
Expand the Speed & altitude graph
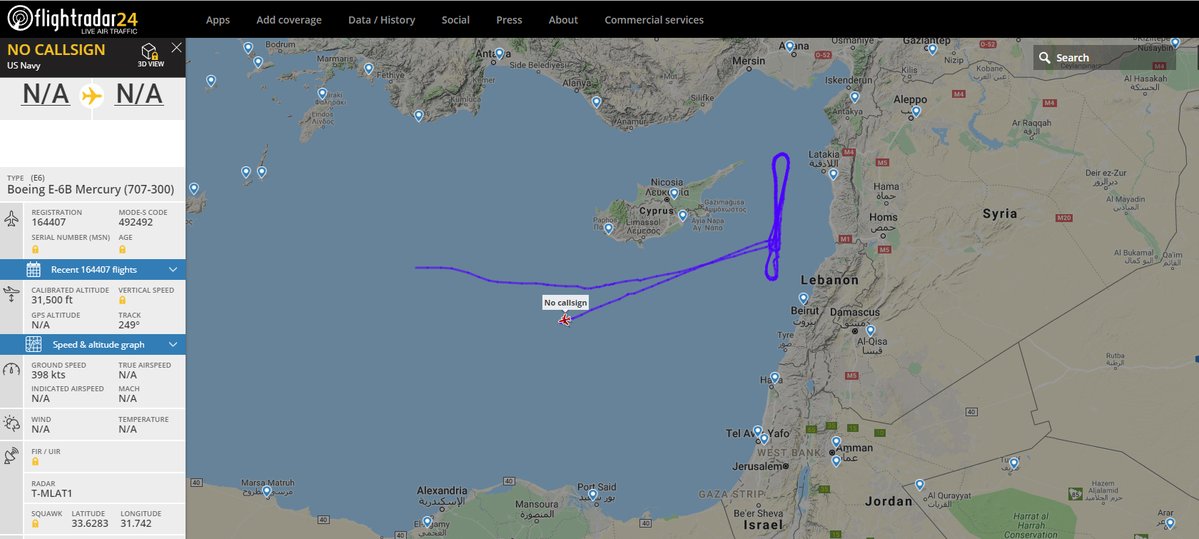93,344
